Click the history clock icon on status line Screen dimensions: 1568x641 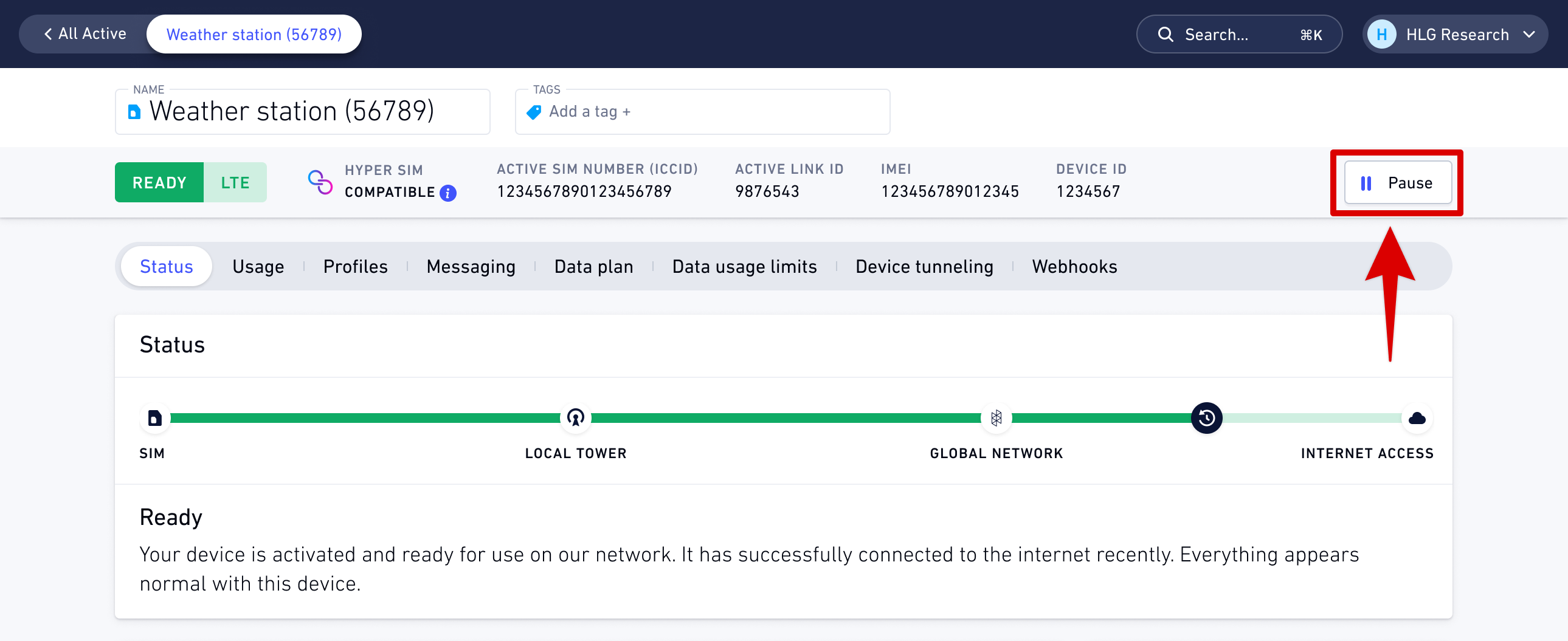[x=1206, y=418]
